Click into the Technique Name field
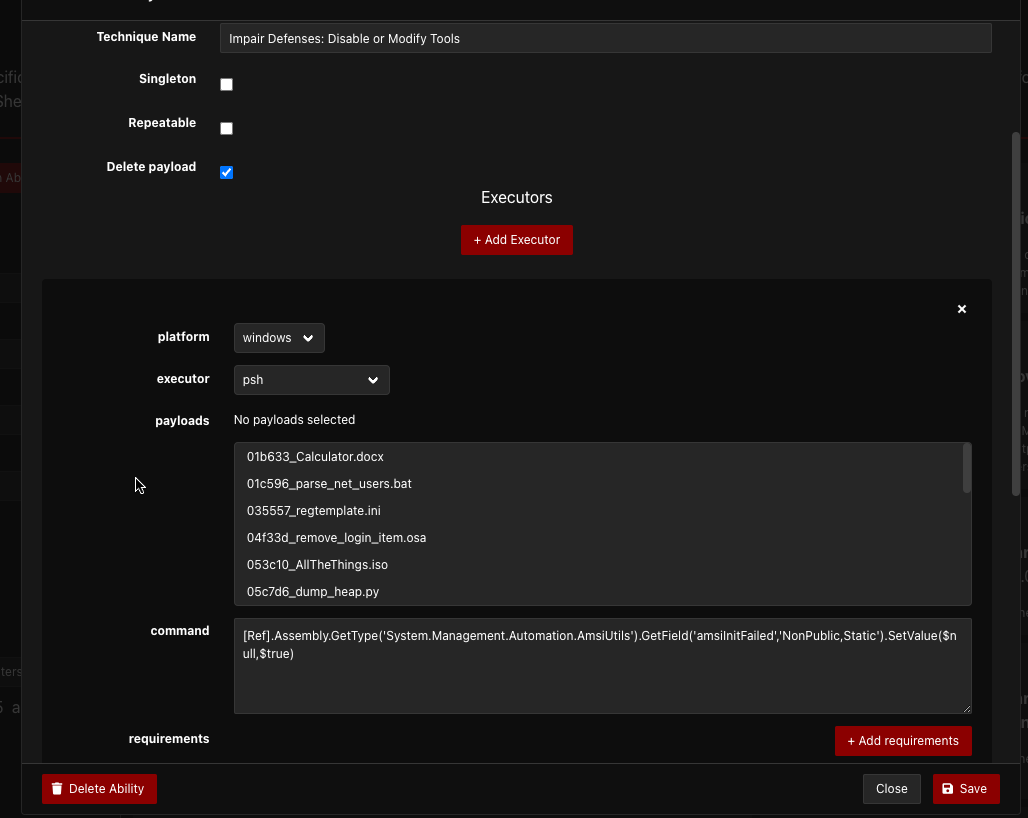Viewport: 1028px width, 818px height. click(605, 39)
